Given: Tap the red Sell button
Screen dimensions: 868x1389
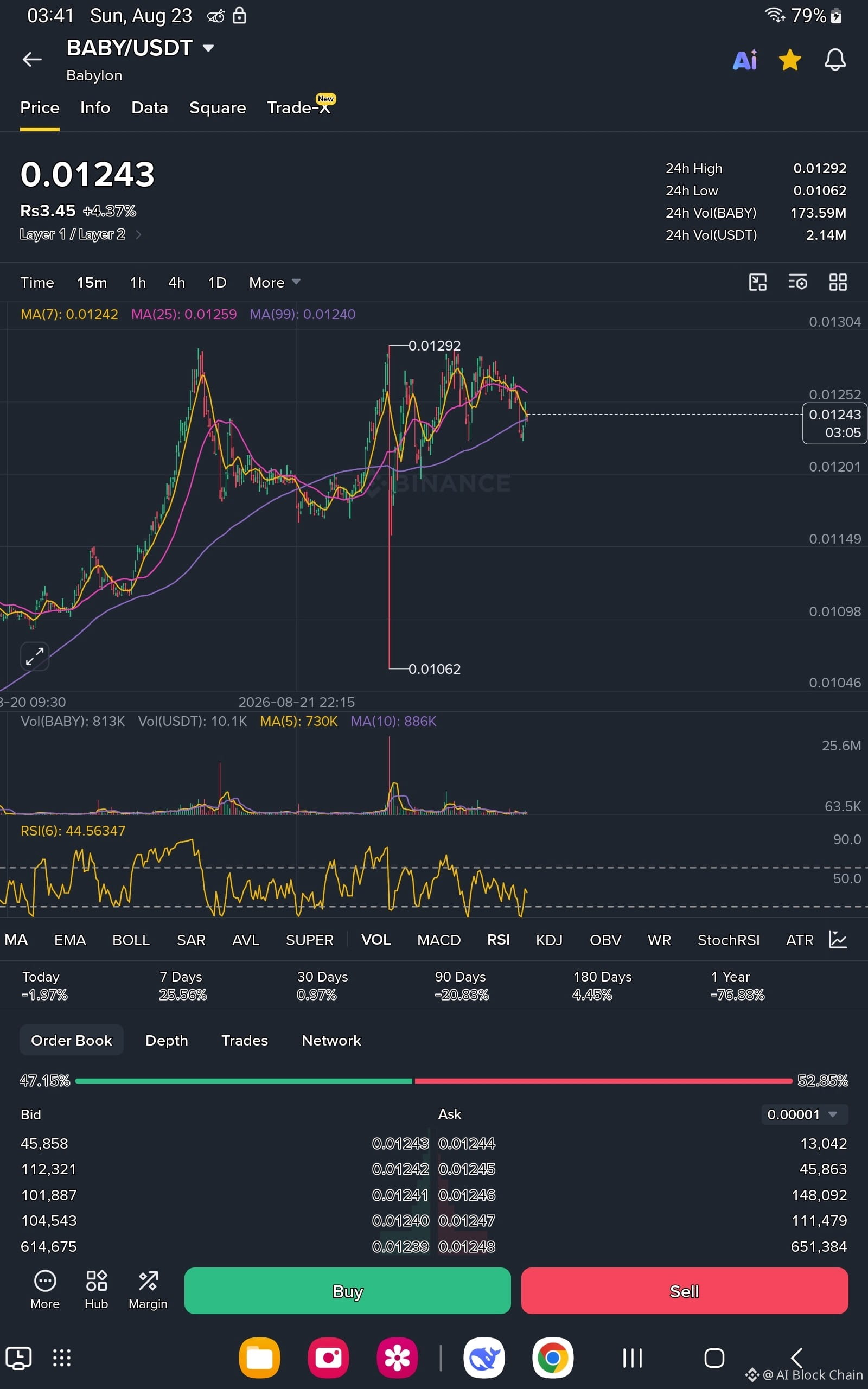Looking at the screenshot, I should tap(684, 1291).
